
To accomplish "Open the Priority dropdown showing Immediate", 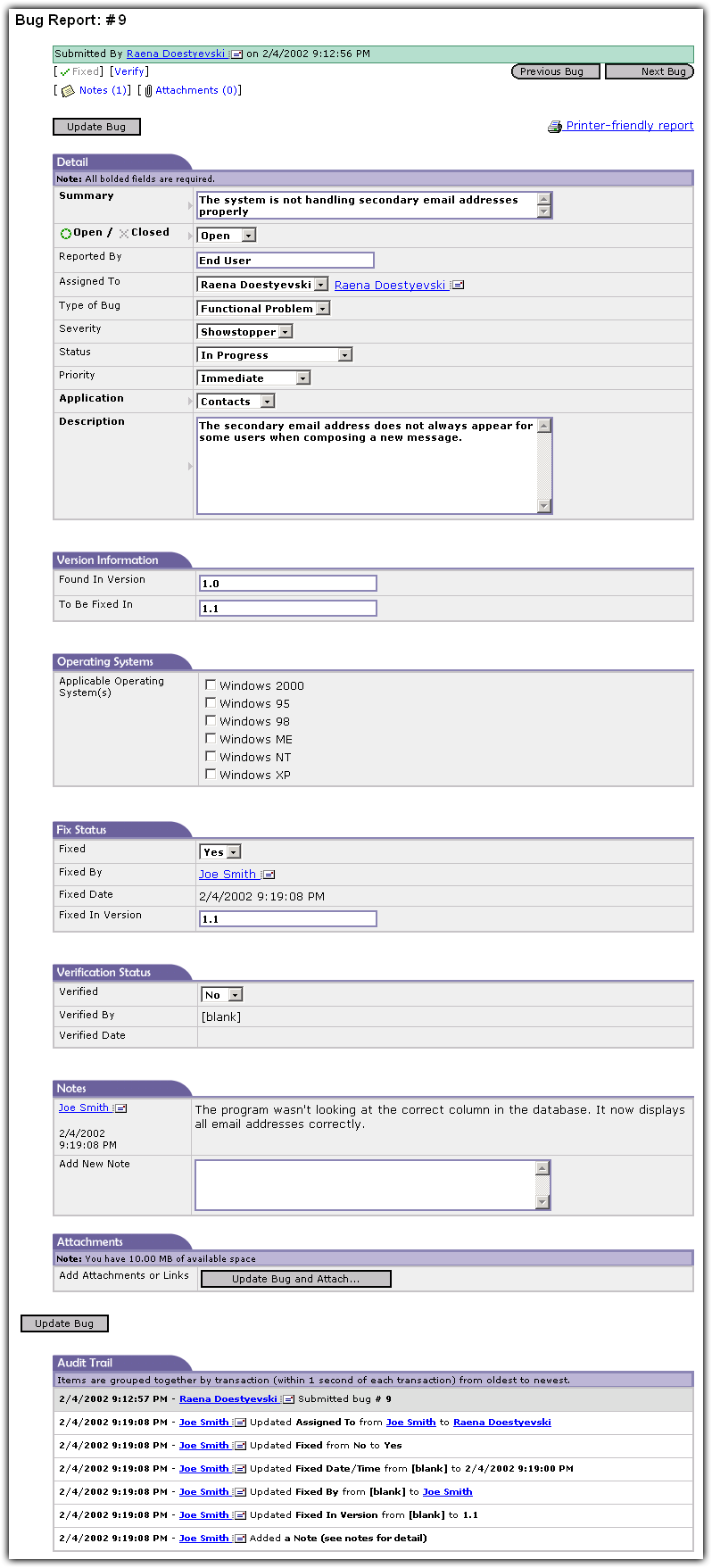I will click(x=303, y=378).
